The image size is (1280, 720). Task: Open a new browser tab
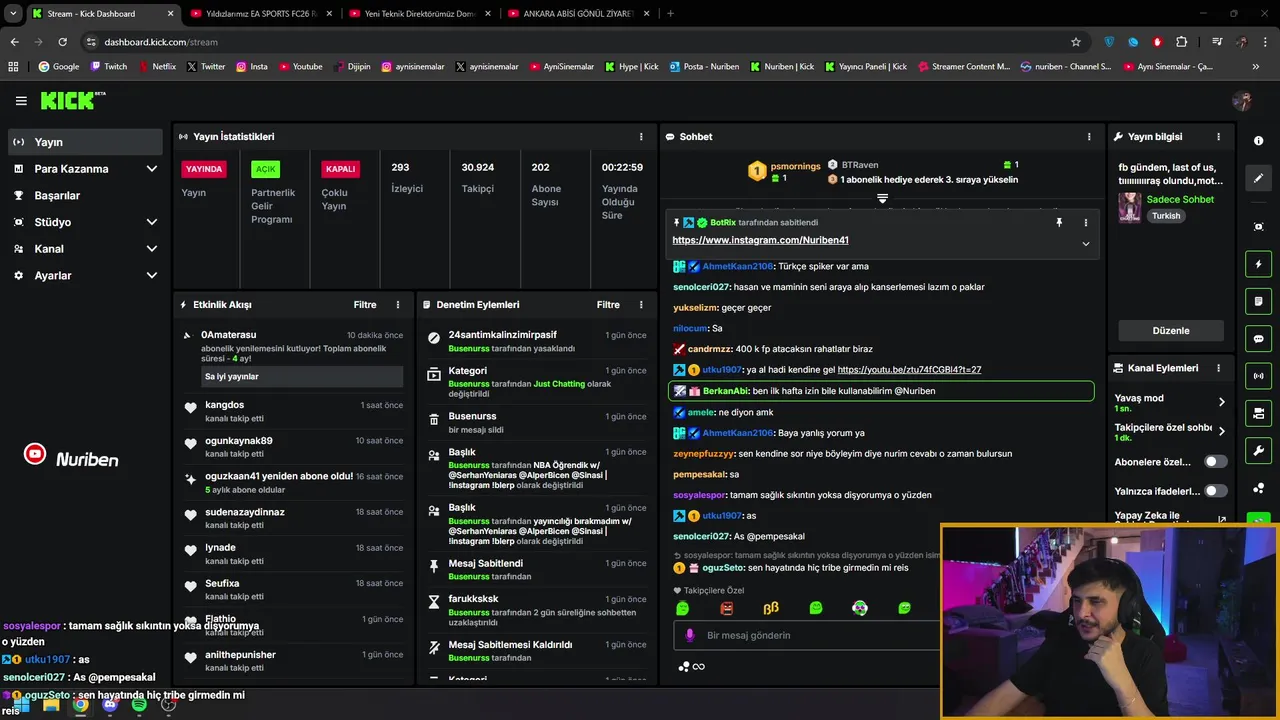(670, 14)
